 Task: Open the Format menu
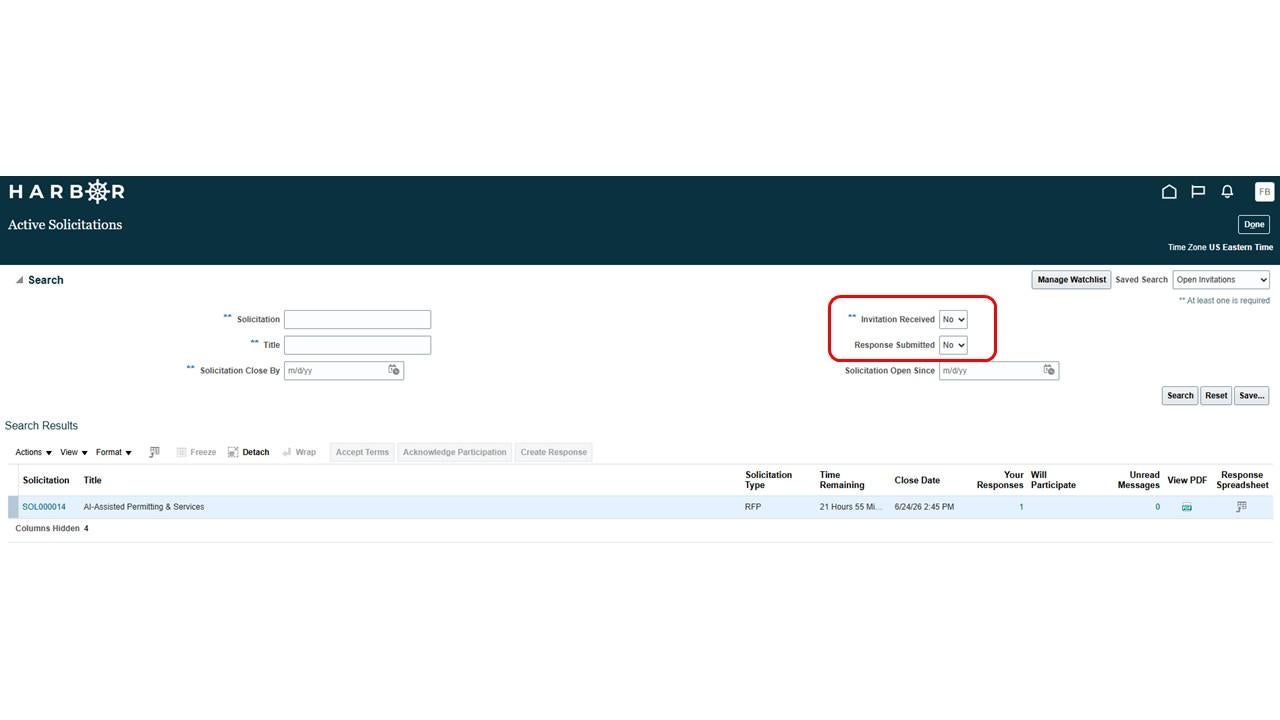114,452
